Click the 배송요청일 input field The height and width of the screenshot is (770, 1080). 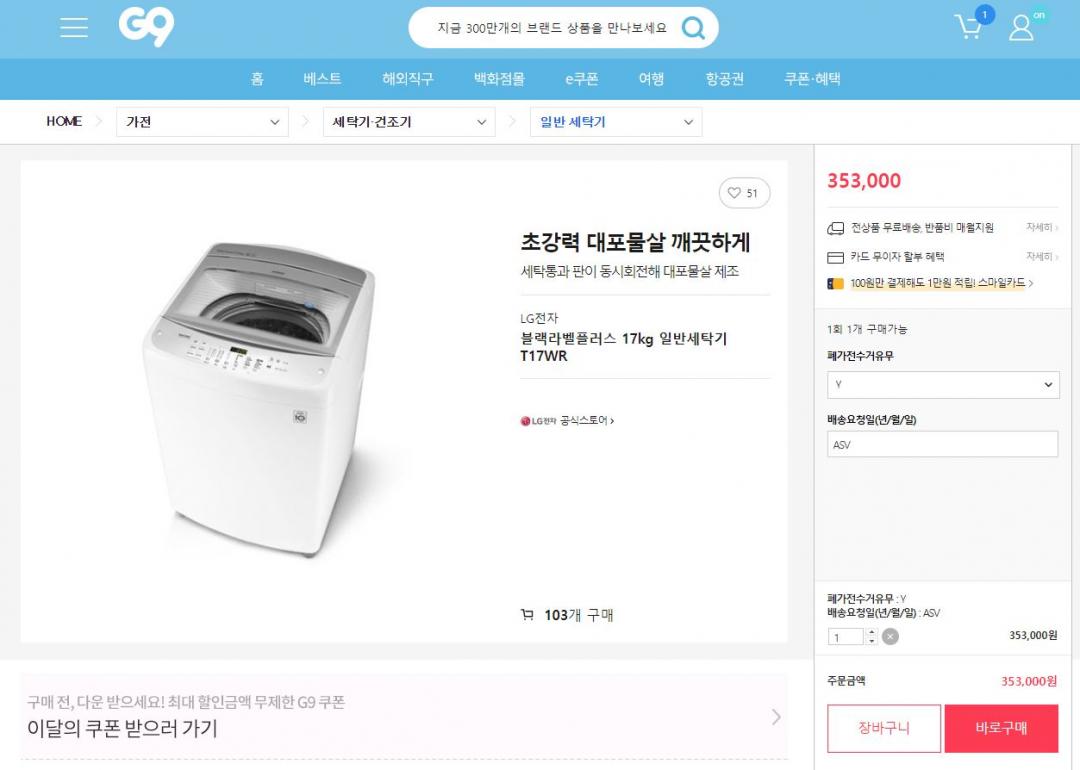tap(942, 445)
